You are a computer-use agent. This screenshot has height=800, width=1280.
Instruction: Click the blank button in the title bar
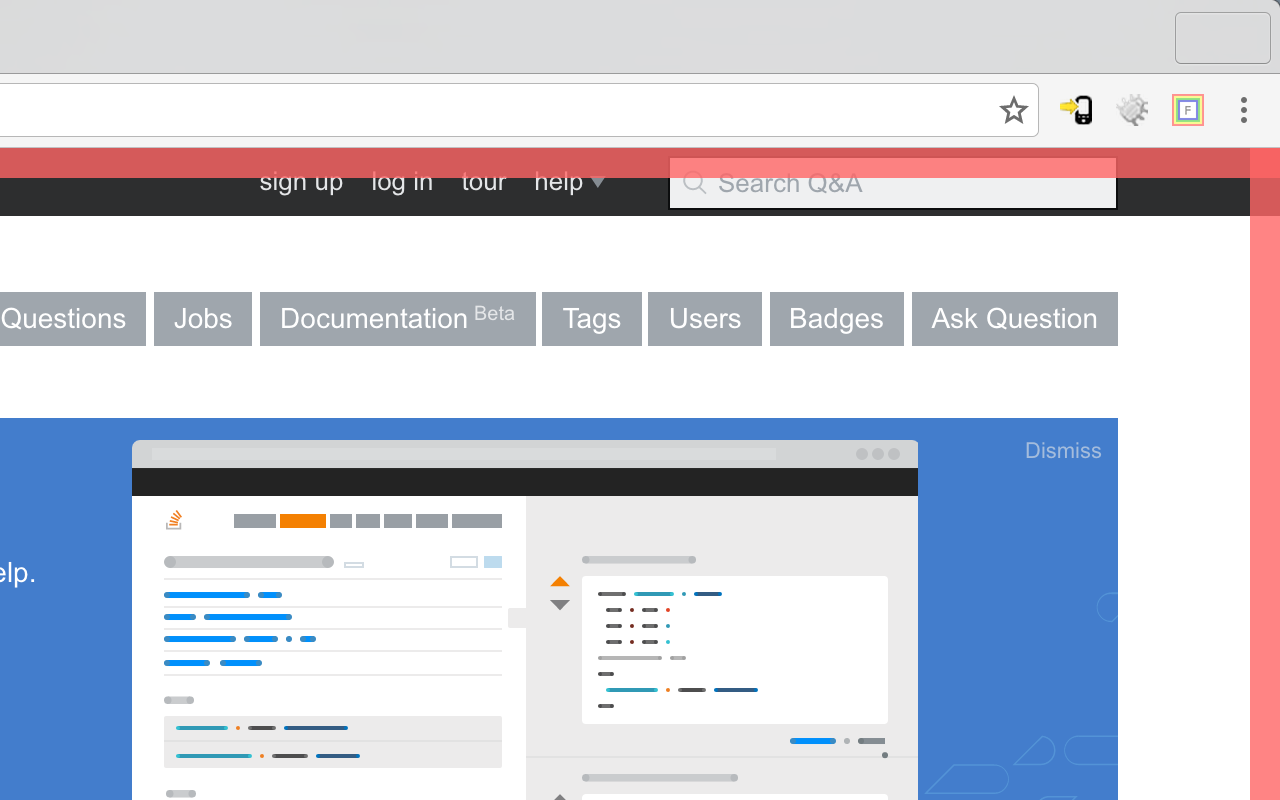click(1223, 38)
